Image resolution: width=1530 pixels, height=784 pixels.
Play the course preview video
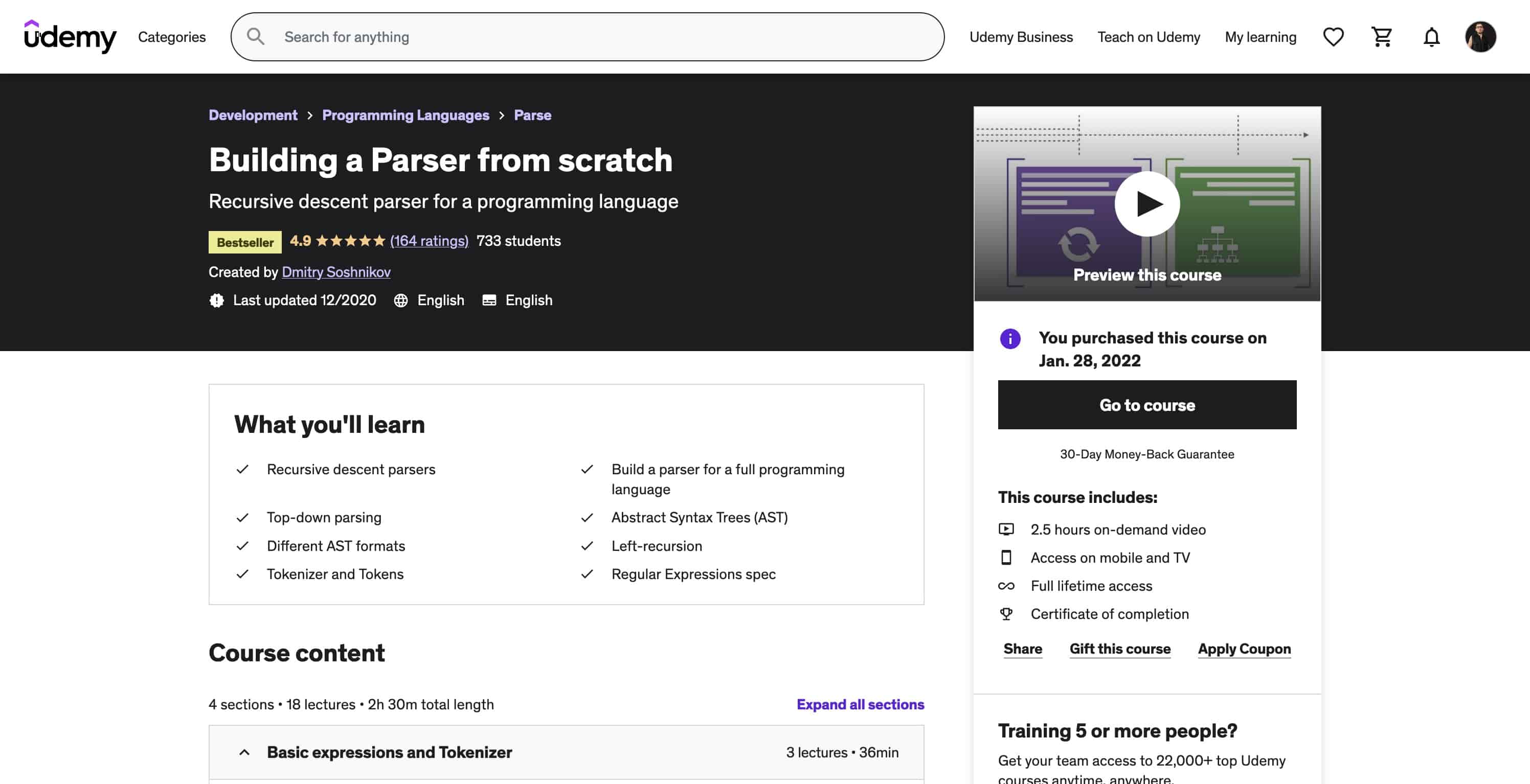(x=1147, y=203)
